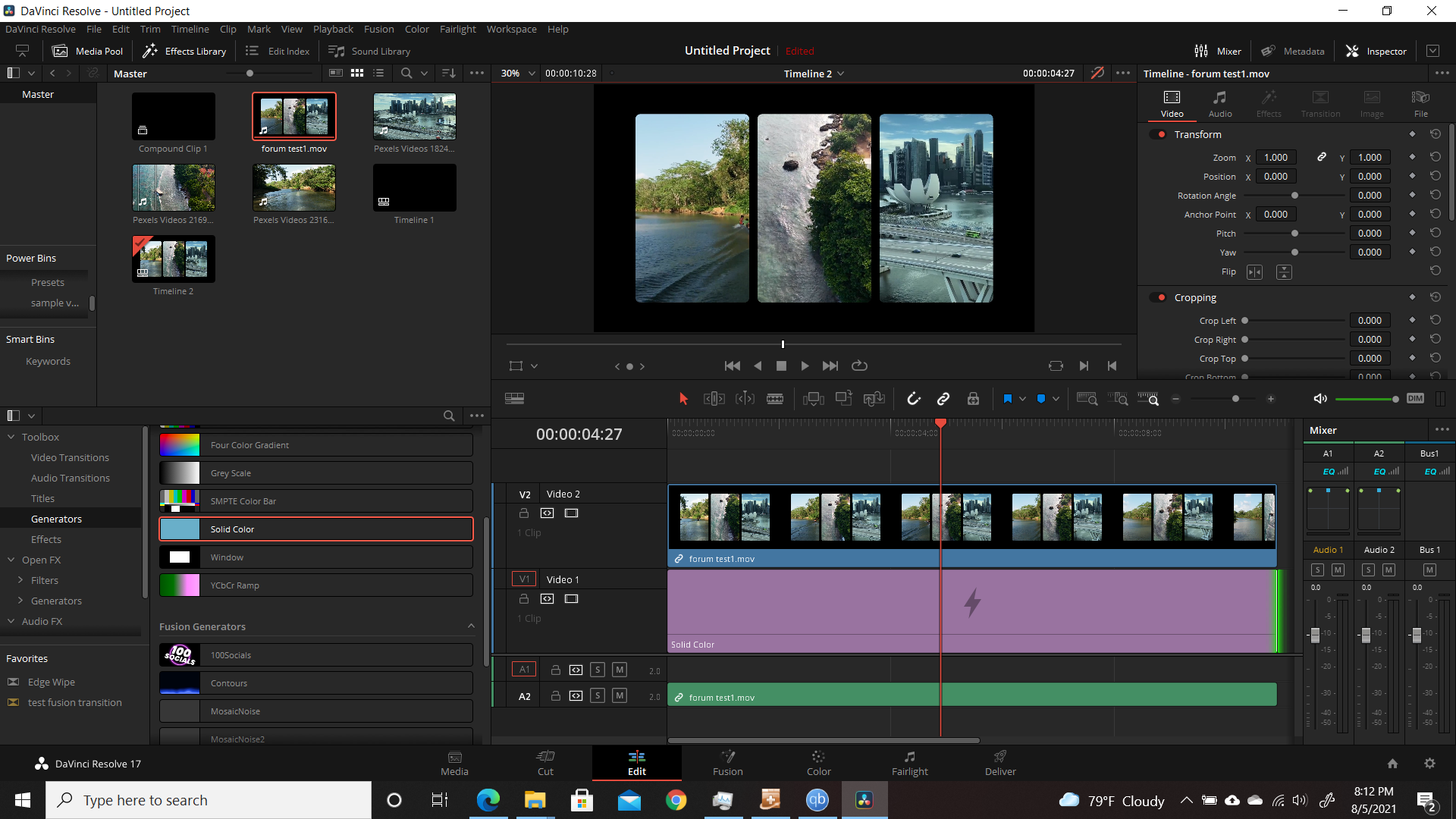The image size is (1456, 819).
Task: Switch media pool to list view
Action: tap(378, 74)
